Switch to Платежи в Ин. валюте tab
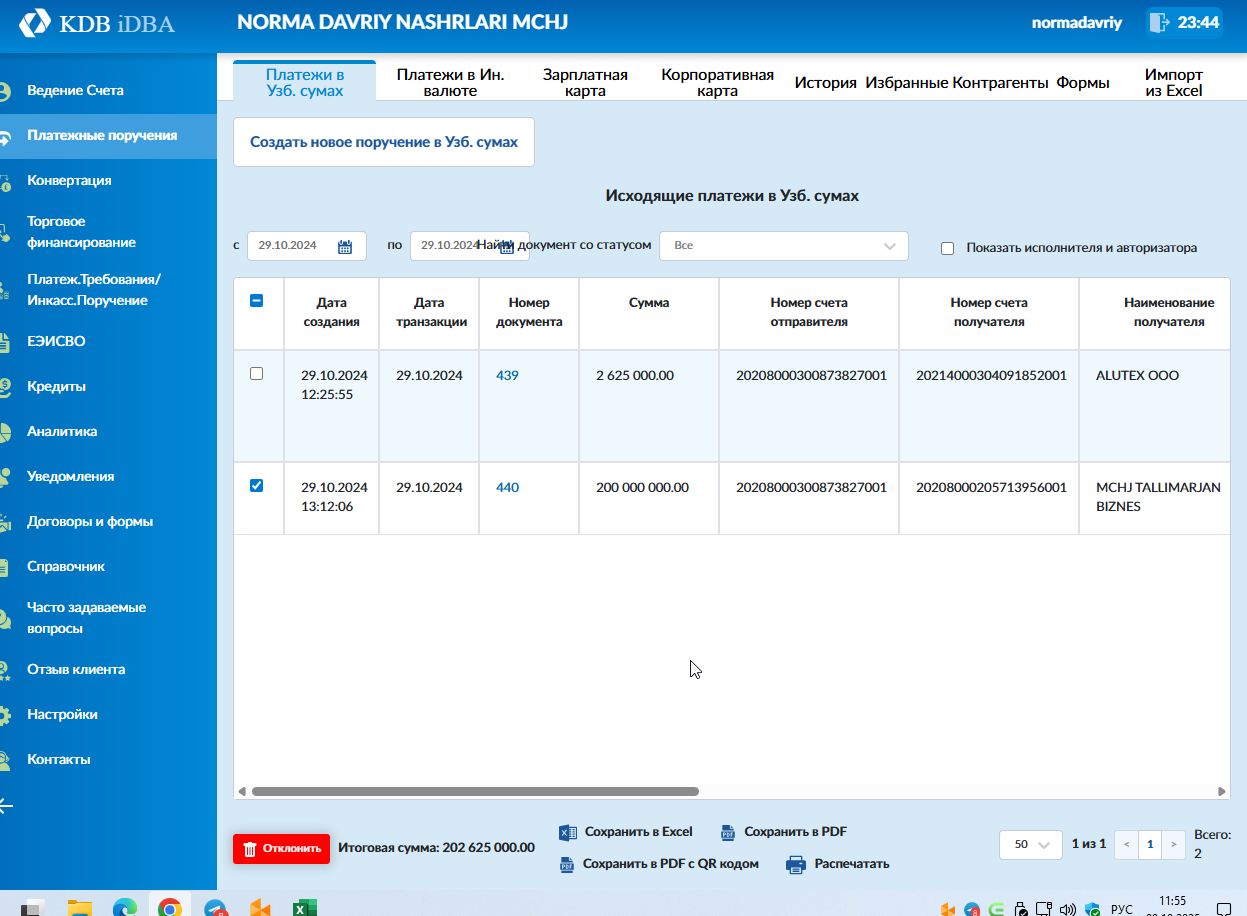 (x=450, y=82)
